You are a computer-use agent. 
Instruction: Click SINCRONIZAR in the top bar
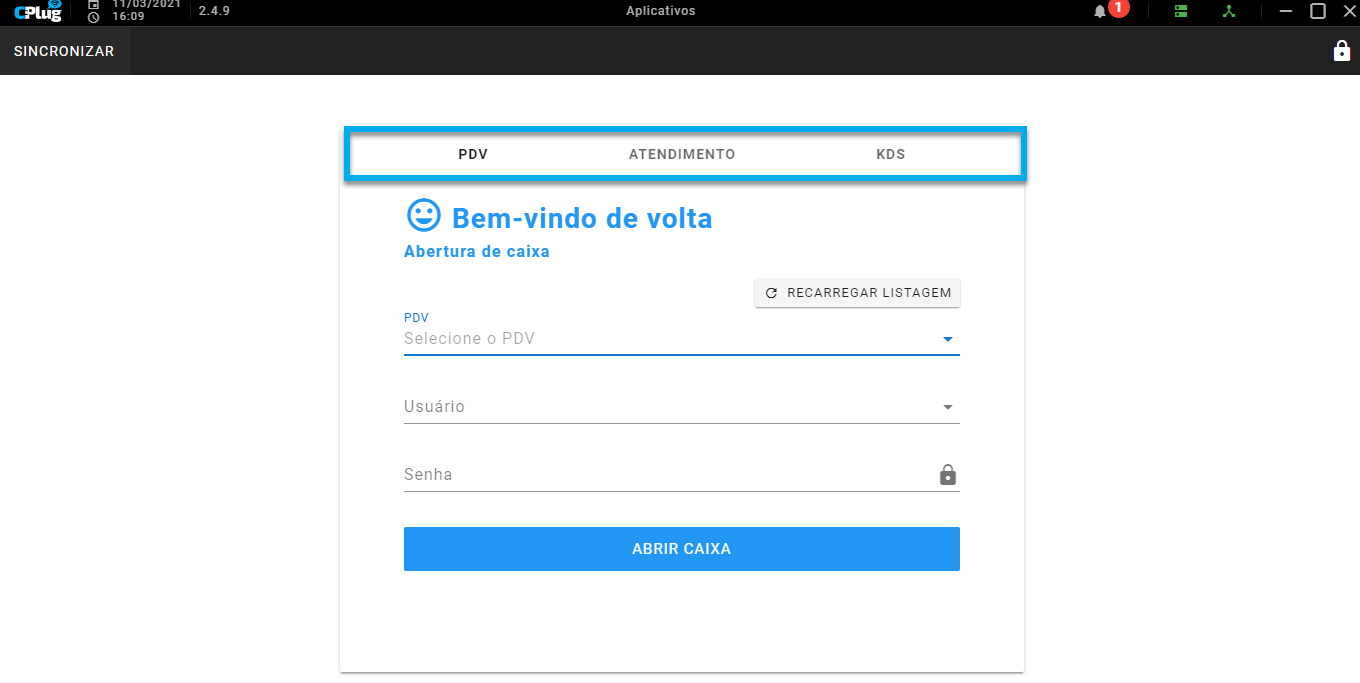click(64, 51)
